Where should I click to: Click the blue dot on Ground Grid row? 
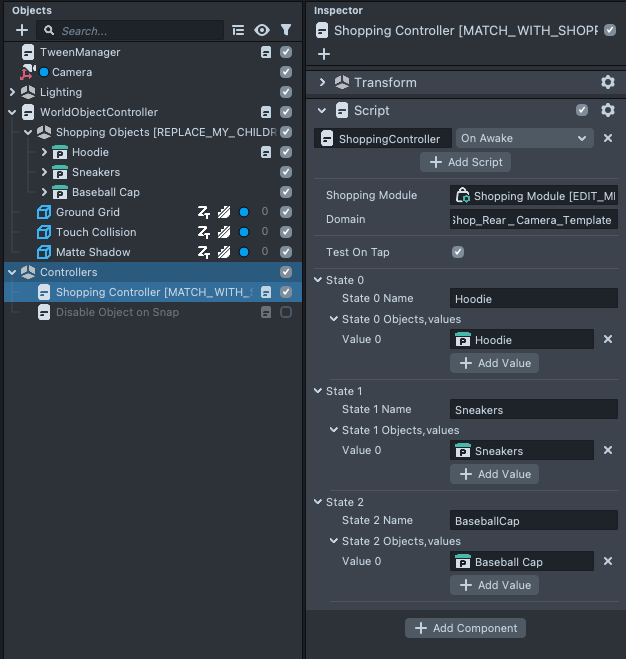(243, 212)
